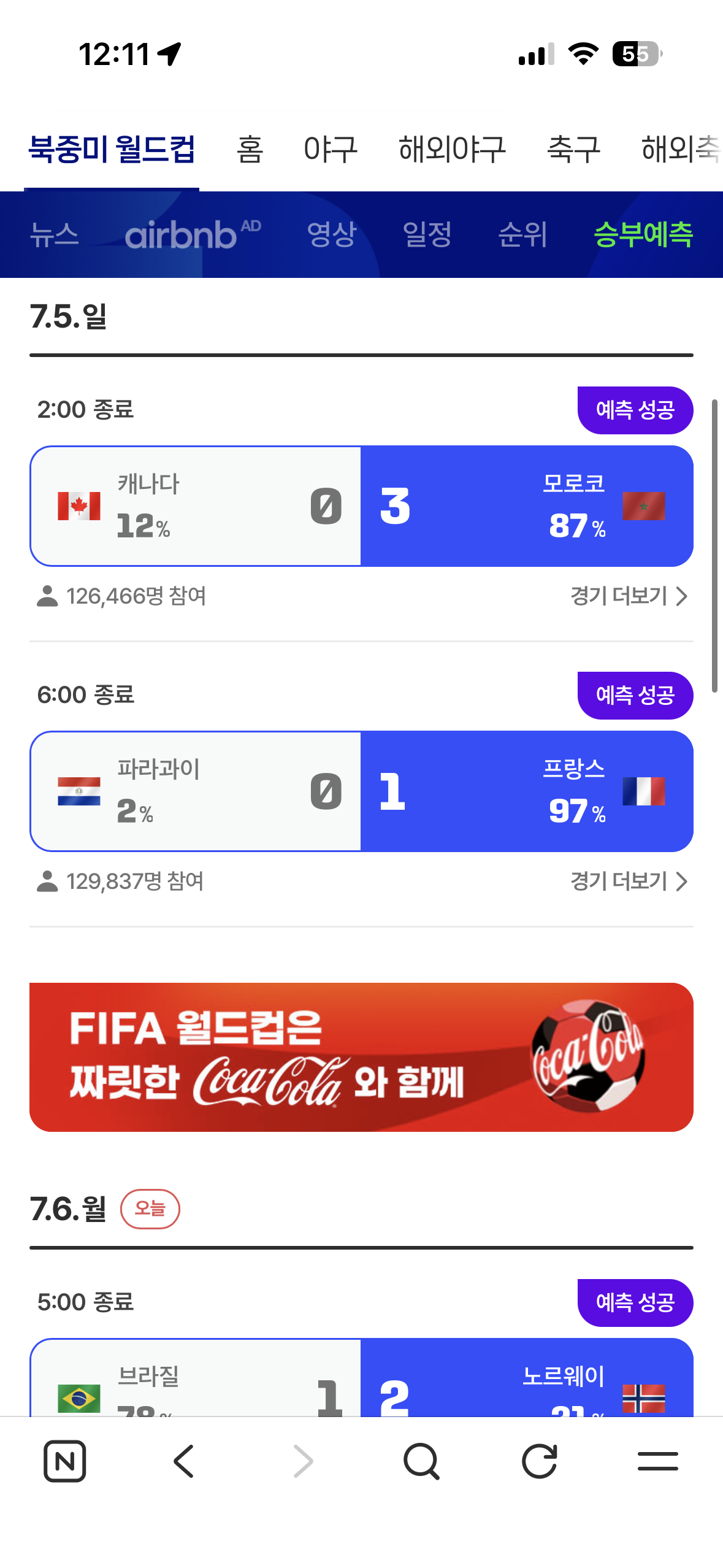Reload the page with the refresh icon

pos(540,1461)
